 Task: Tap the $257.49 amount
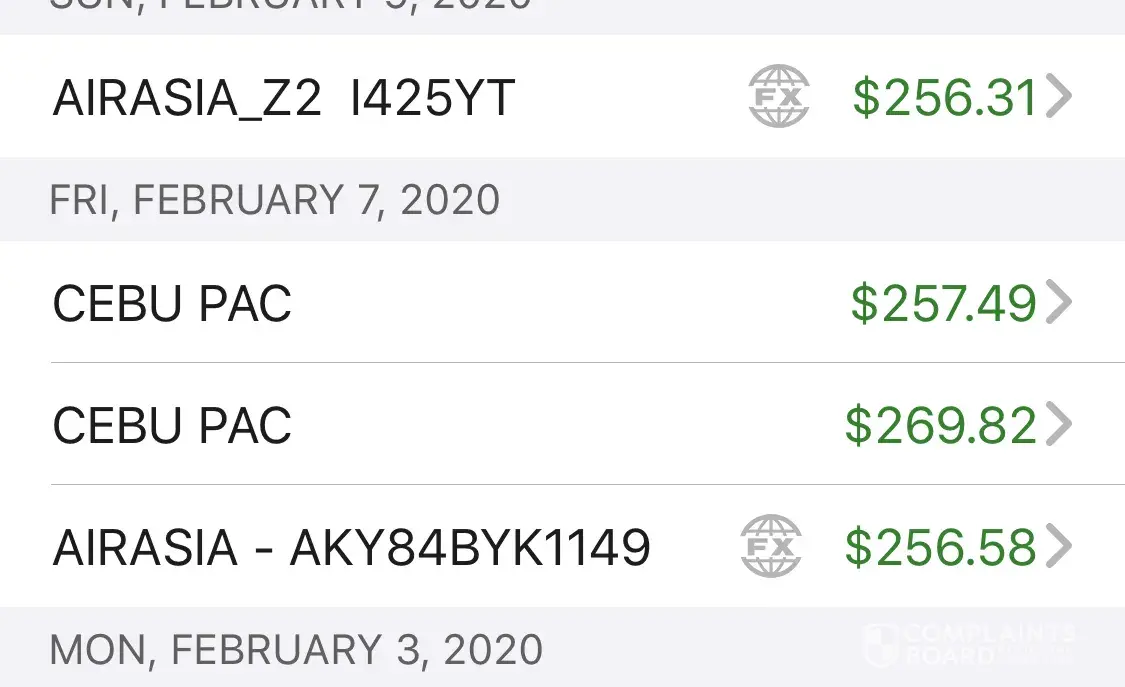tap(943, 303)
